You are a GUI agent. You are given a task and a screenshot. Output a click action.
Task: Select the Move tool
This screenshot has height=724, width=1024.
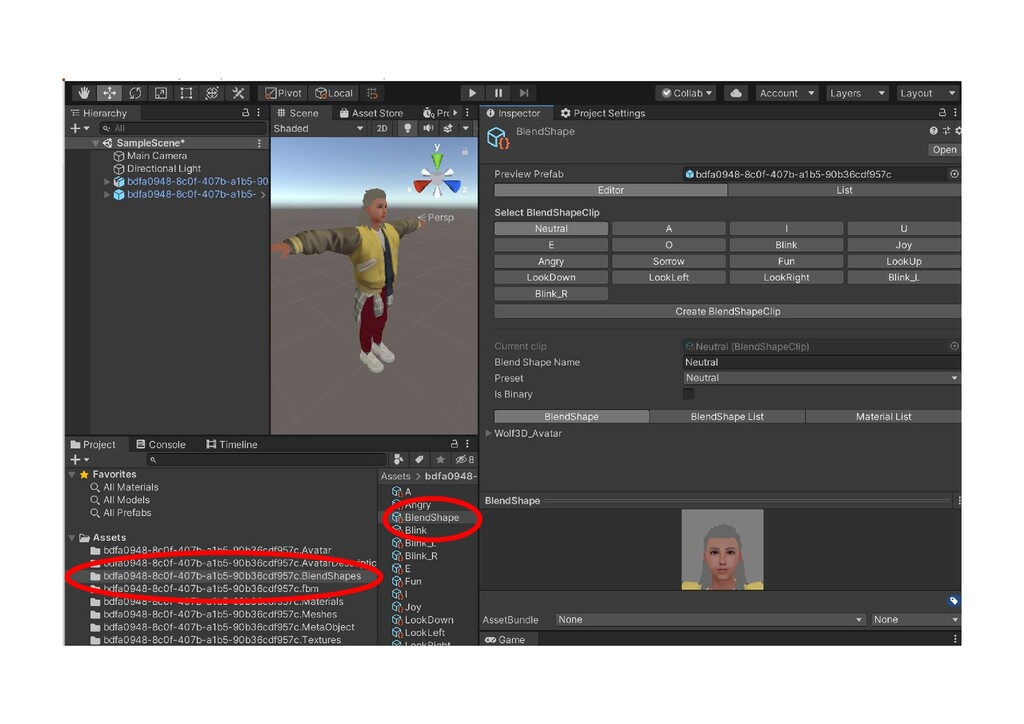pyautogui.click(x=109, y=93)
